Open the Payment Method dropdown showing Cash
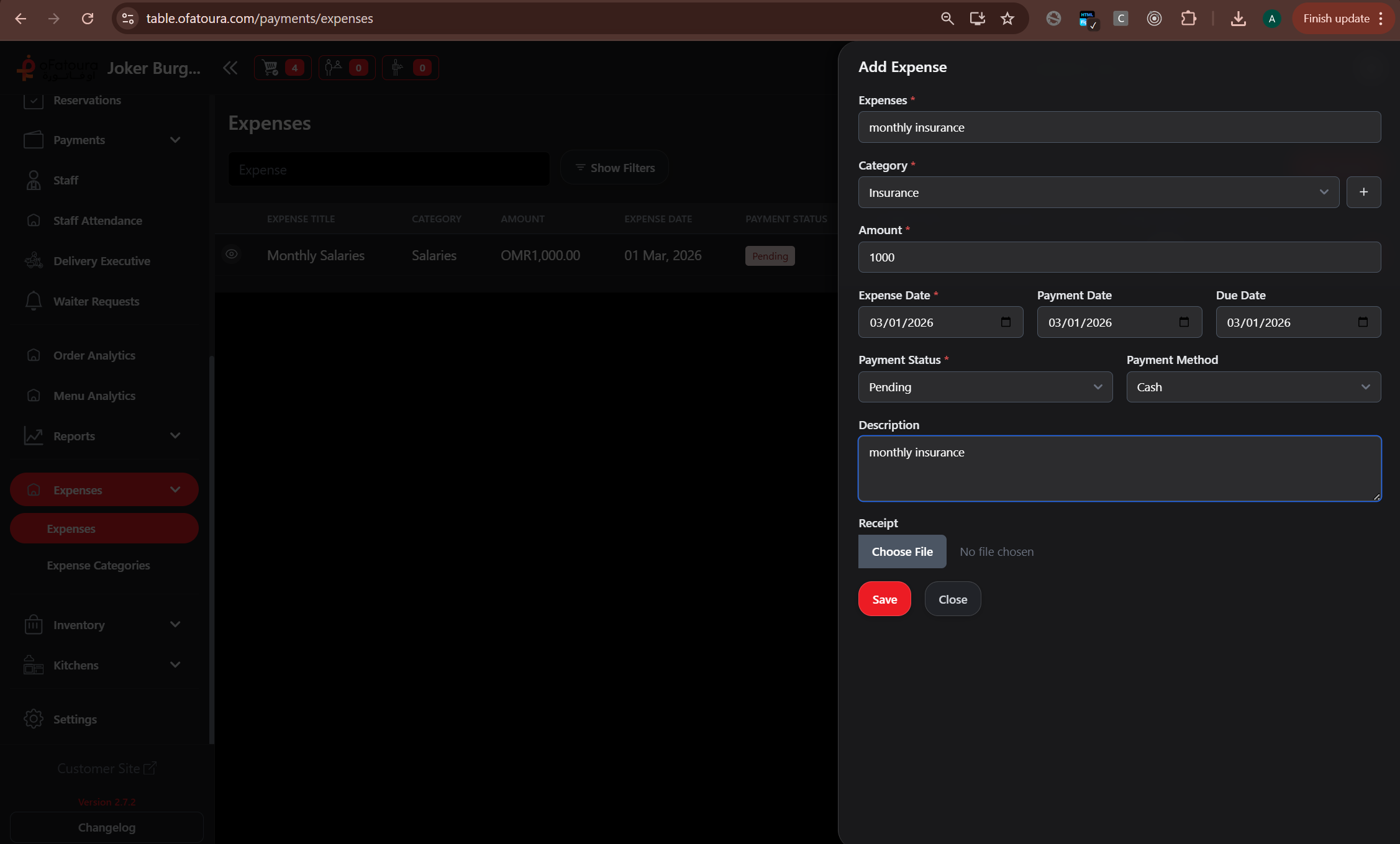The image size is (1400, 844). [1253, 387]
